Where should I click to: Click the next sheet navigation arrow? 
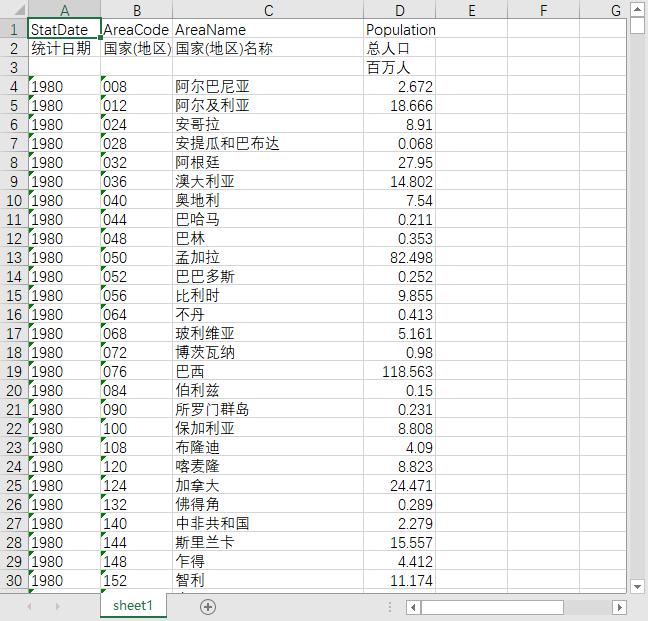57,607
